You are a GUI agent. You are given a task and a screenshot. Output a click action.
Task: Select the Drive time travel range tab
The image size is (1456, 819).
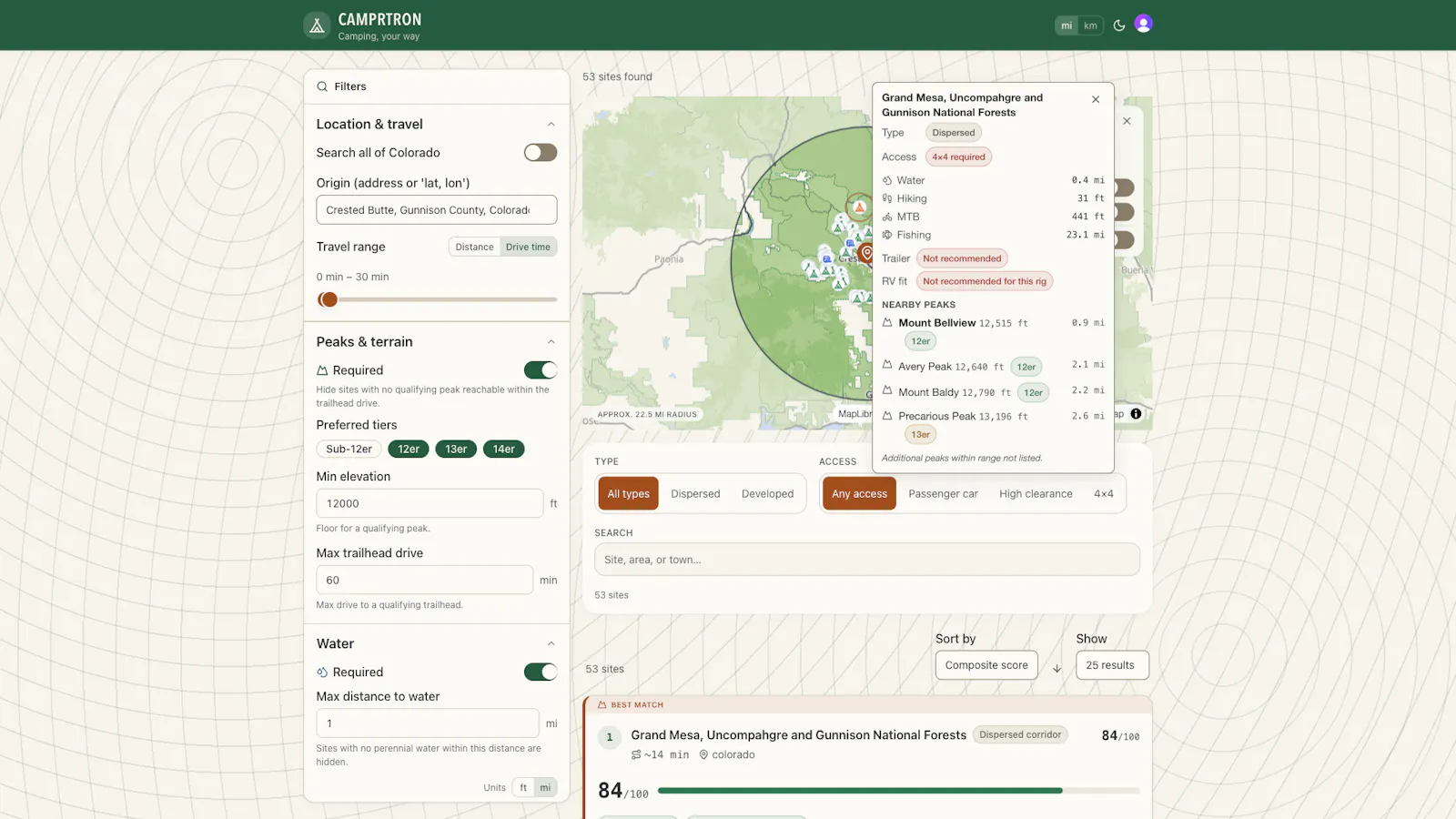(x=528, y=247)
